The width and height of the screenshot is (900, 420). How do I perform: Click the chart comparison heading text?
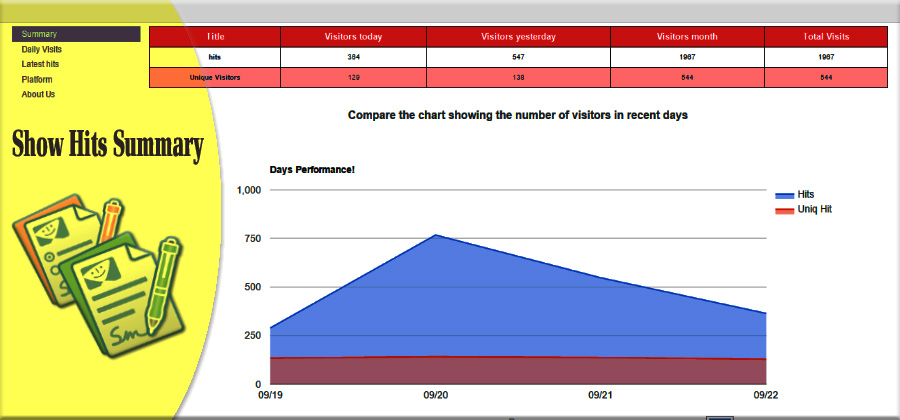coord(518,115)
